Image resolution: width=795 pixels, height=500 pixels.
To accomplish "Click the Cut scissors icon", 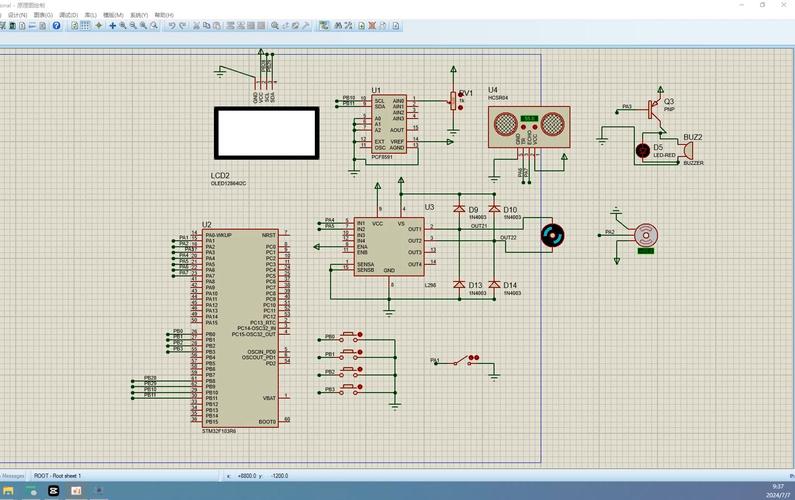I will 196,25.
